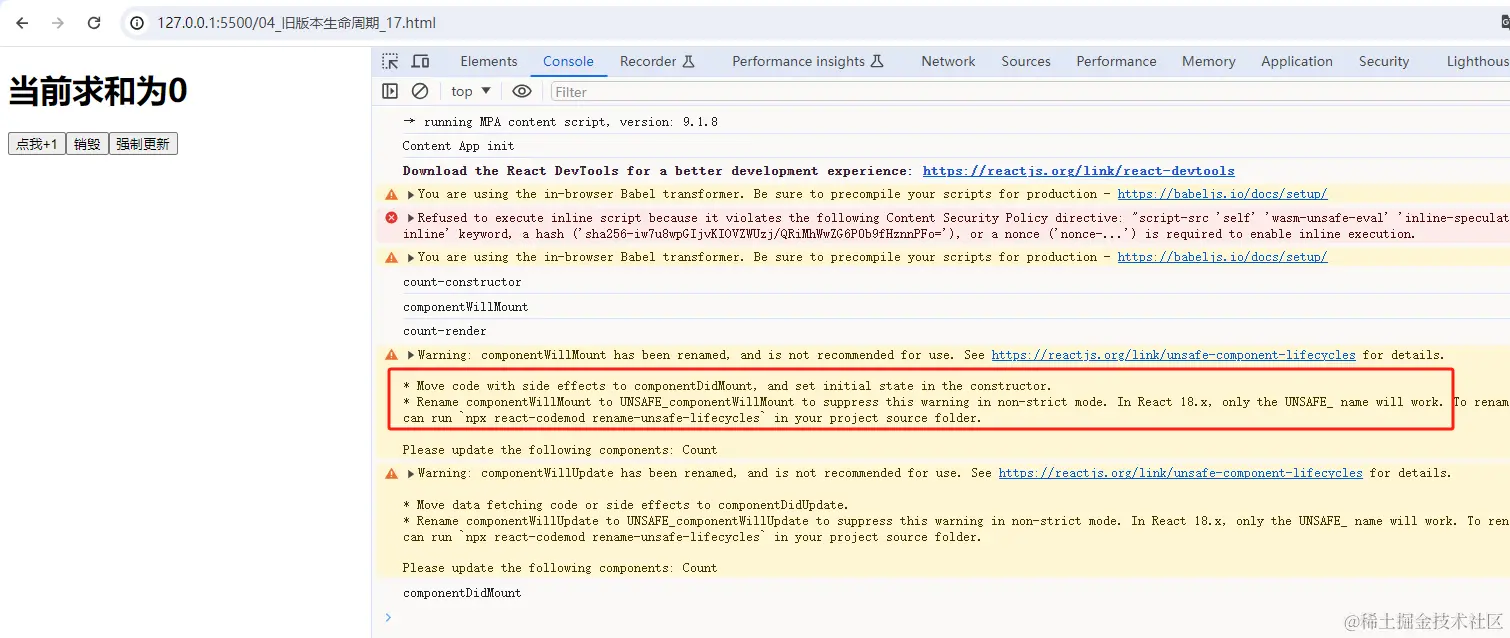Viewport: 1510px width, 638px height.
Task: Open the Sources tab
Action: (1026, 61)
